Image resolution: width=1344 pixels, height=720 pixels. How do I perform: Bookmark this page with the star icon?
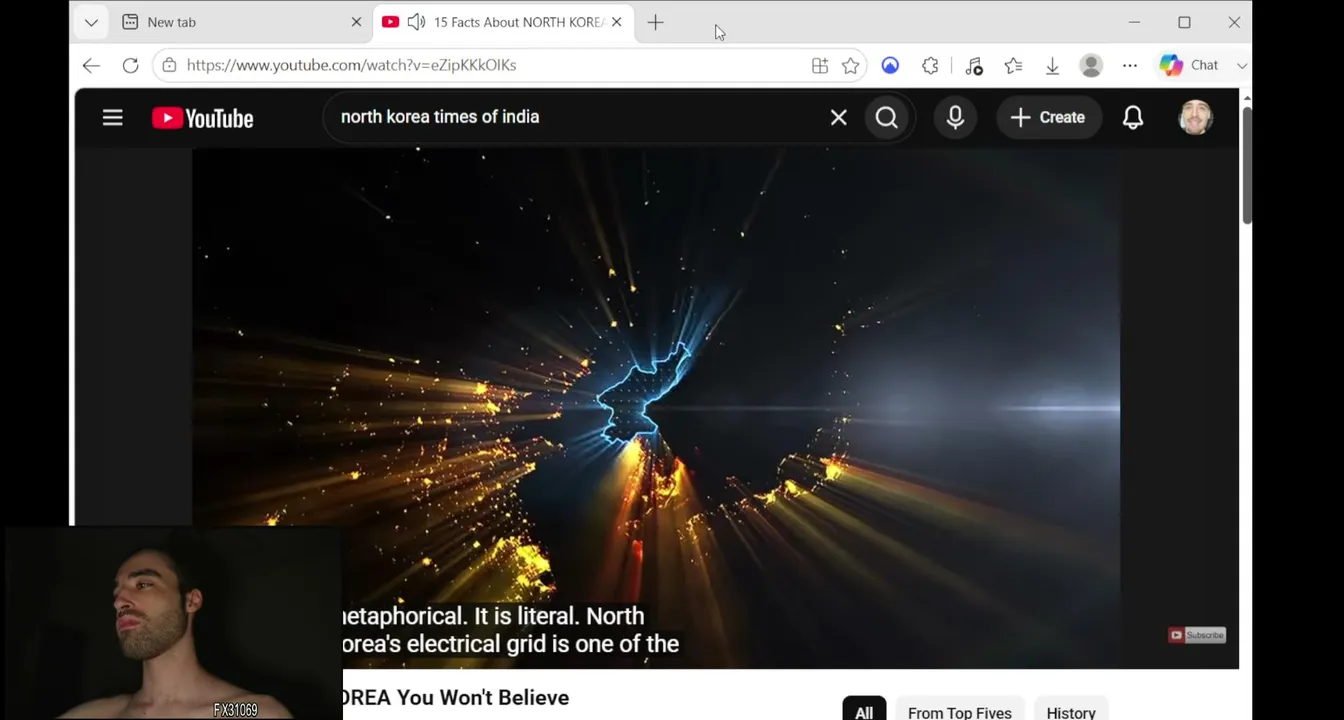click(x=850, y=65)
